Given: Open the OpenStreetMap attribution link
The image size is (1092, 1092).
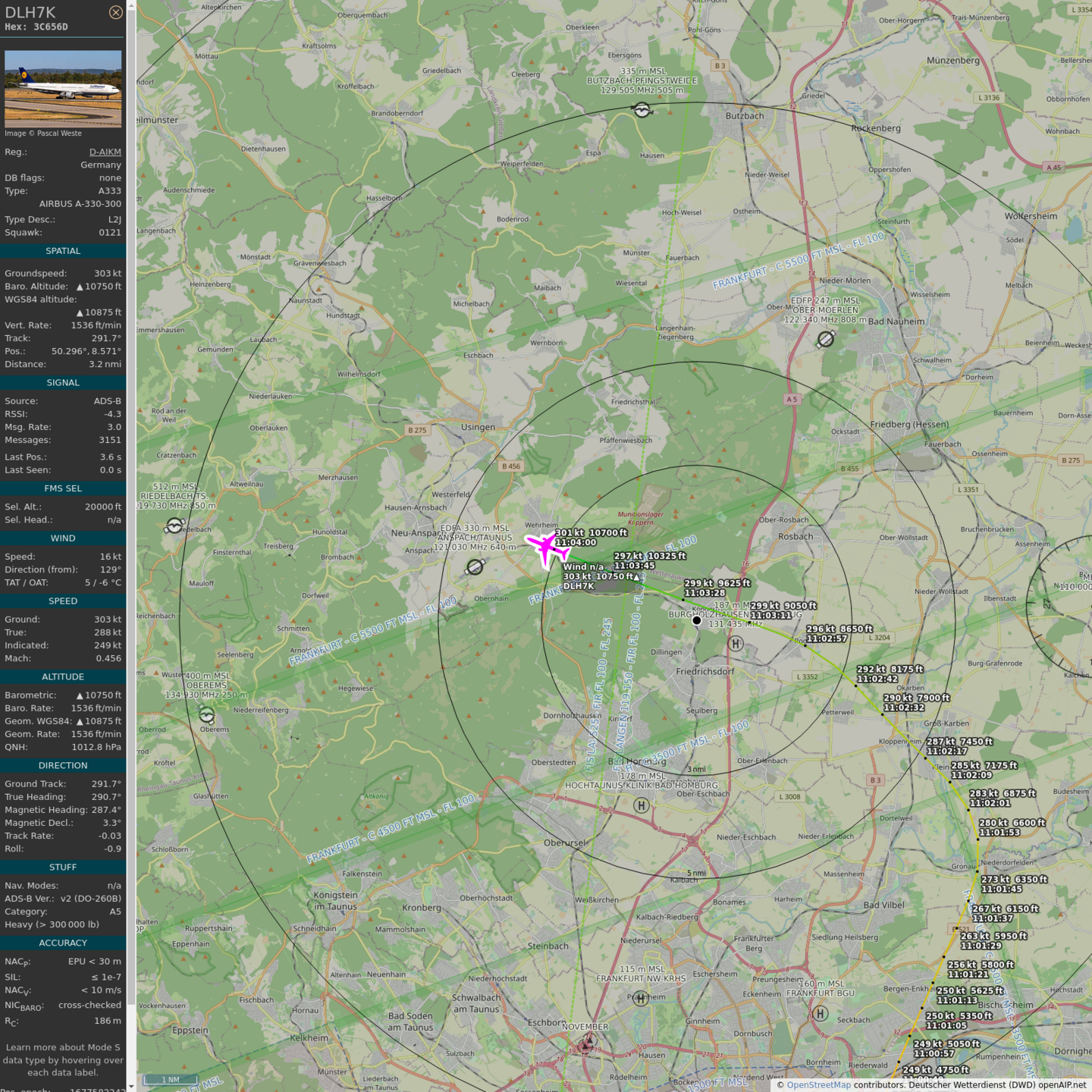Looking at the screenshot, I should (x=818, y=1084).
